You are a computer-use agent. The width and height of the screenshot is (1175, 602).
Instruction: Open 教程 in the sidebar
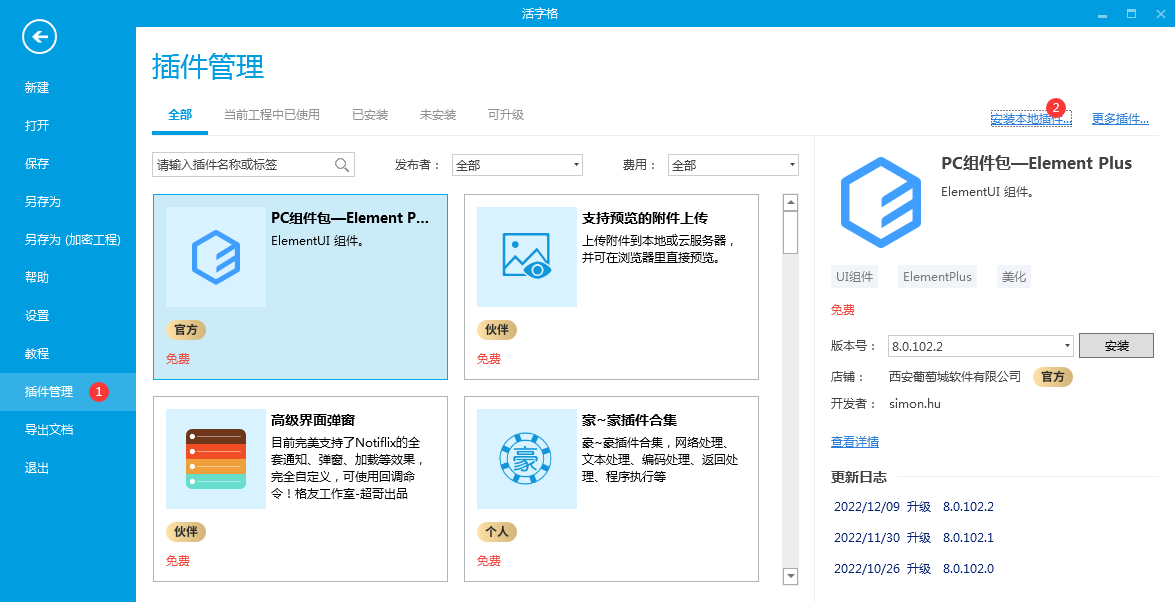tap(67, 354)
